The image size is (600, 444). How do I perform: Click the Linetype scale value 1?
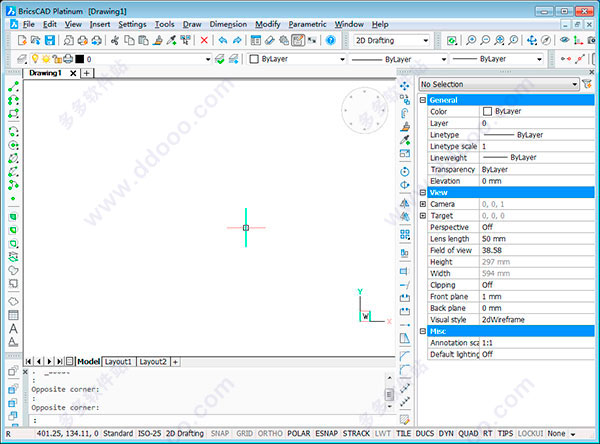tap(537, 146)
